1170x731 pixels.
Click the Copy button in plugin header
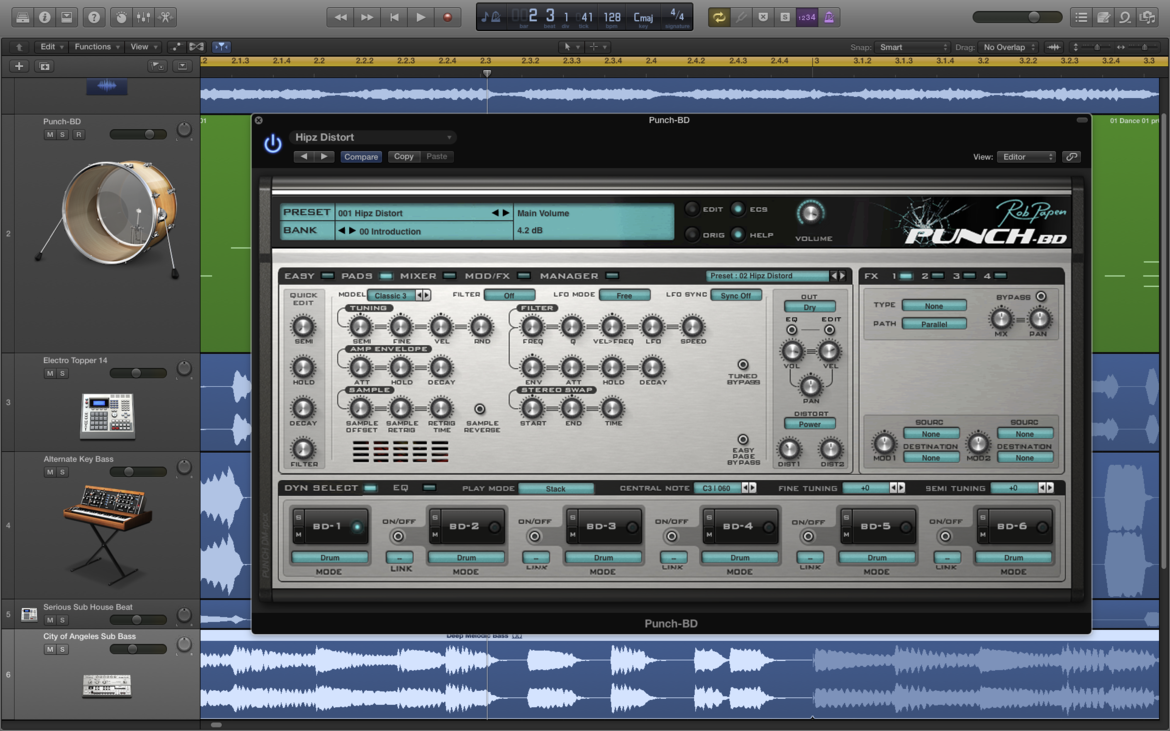[x=404, y=157]
